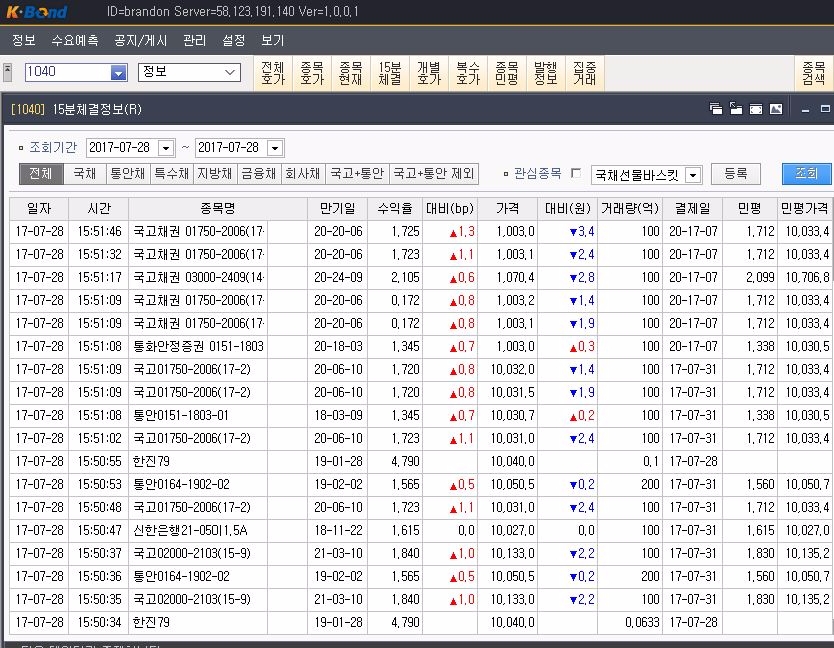Click the 등록 button
The width and height of the screenshot is (834, 648).
[x=736, y=174]
